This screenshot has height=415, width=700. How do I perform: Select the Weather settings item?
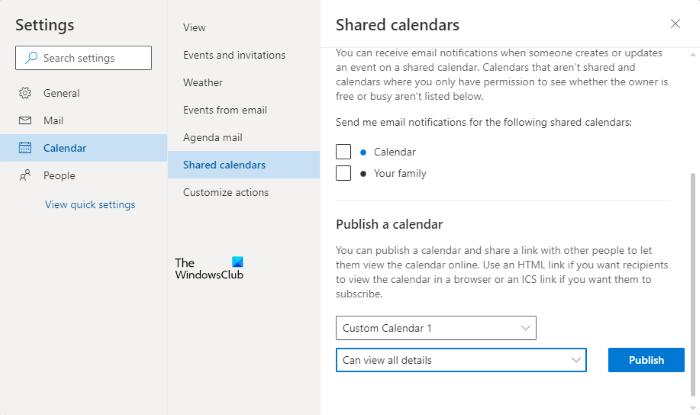click(203, 82)
